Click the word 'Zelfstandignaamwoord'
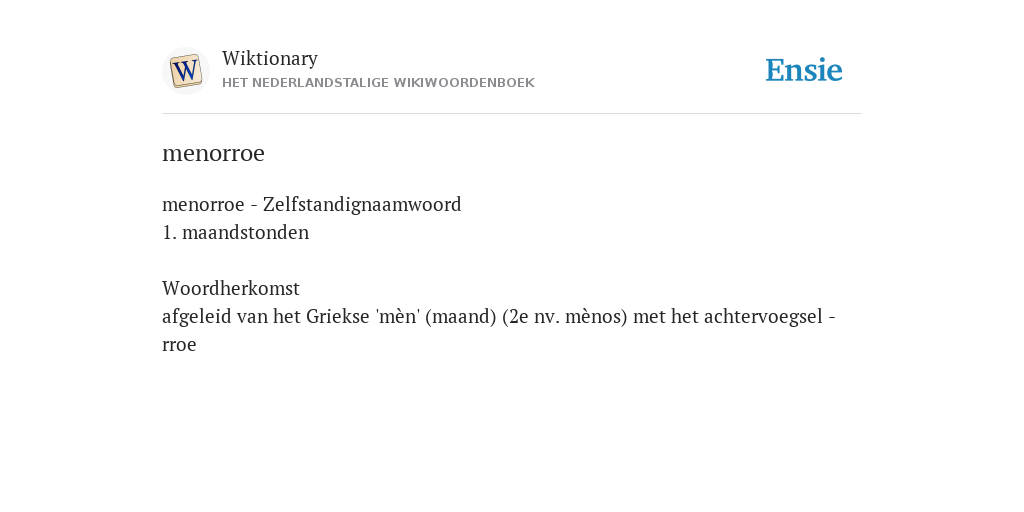Screen dimensions: 1024x512 [362, 204]
